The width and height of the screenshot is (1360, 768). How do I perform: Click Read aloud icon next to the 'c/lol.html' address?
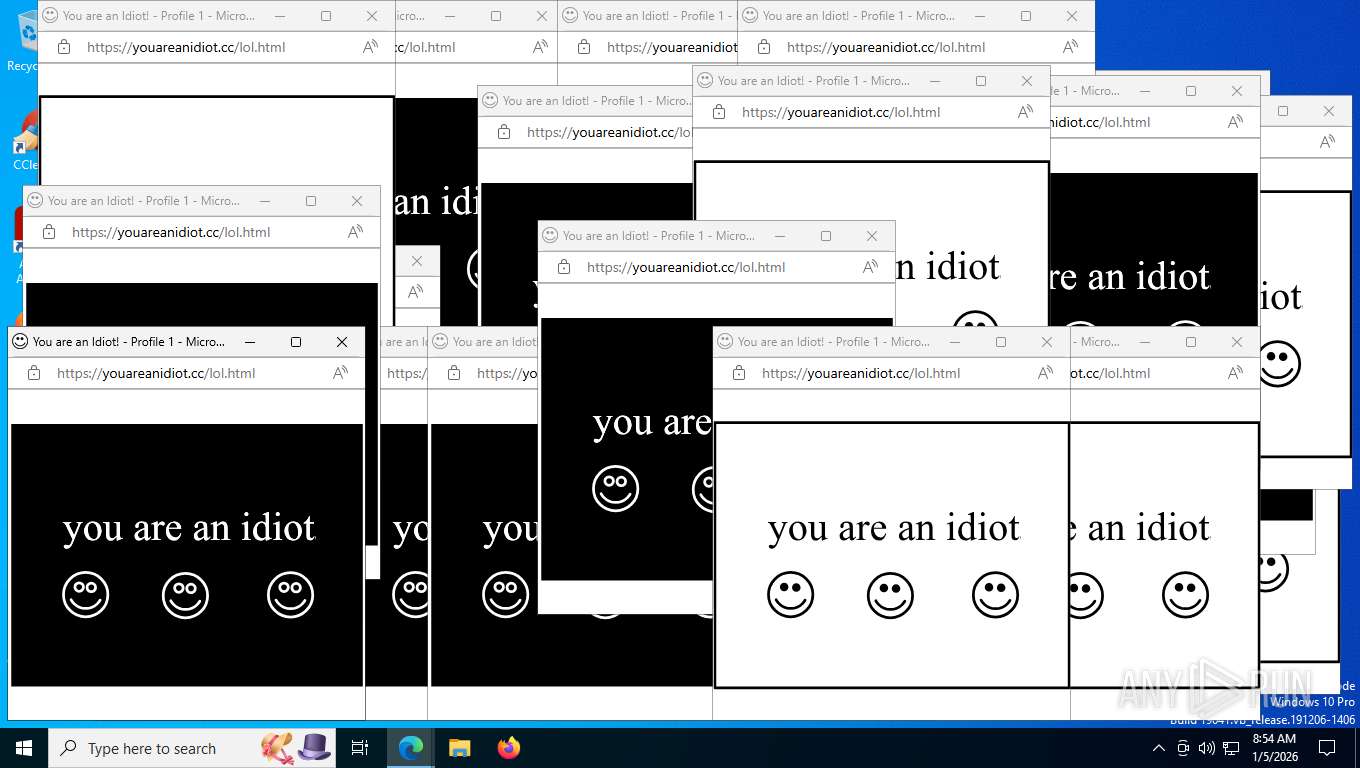tap(540, 47)
